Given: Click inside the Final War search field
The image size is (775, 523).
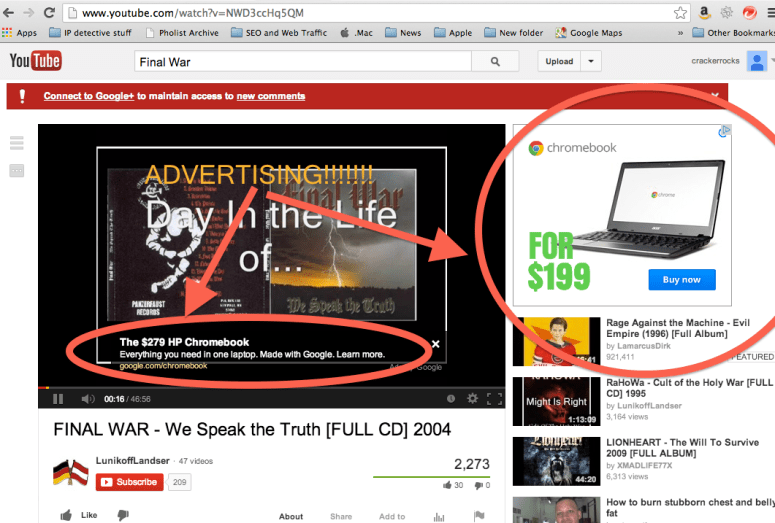Looking at the screenshot, I should [x=300, y=62].
